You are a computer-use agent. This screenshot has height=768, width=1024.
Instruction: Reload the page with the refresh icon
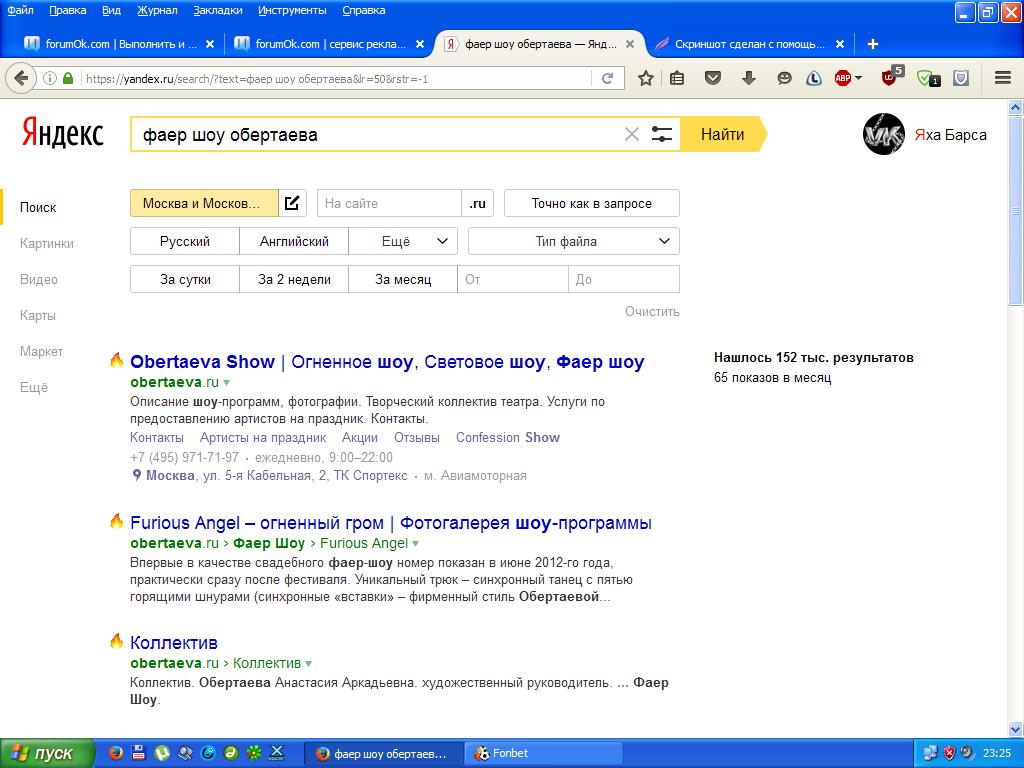[x=607, y=78]
